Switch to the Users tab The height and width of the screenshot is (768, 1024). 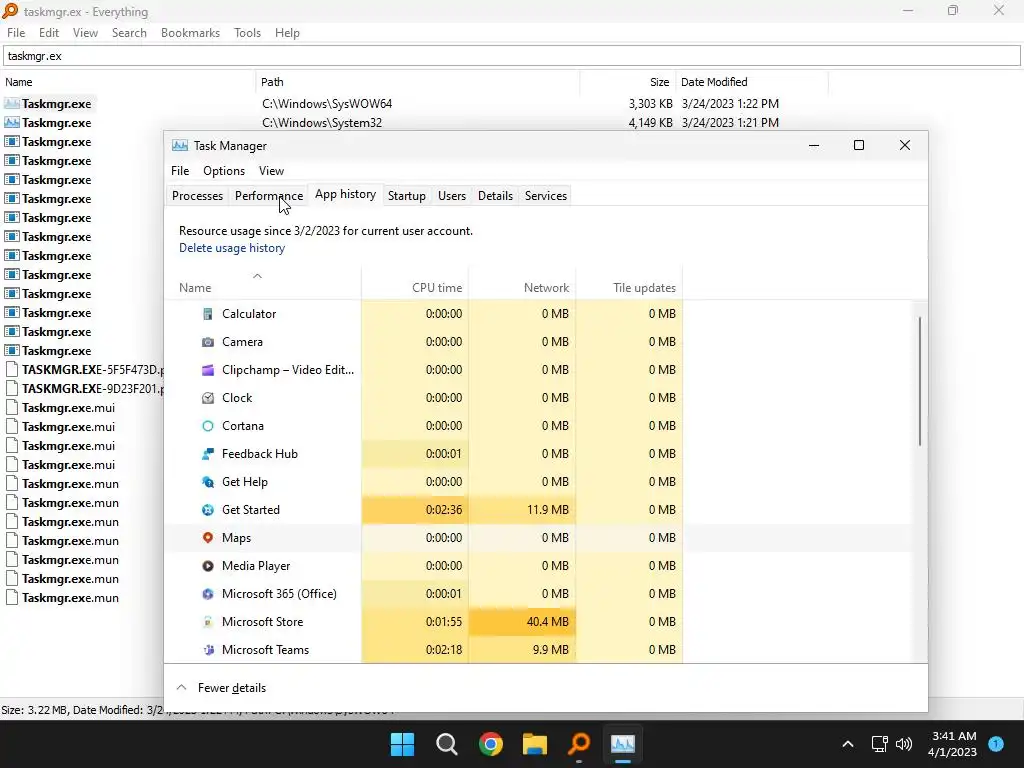(x=452, y=196)
